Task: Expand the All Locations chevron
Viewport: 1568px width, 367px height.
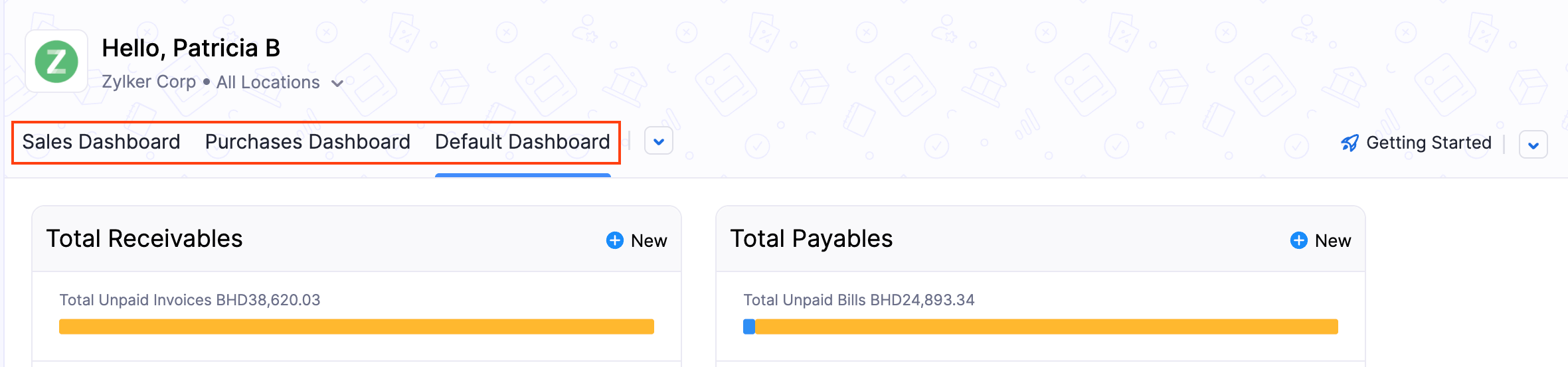Action: click(x=337, y=84)
